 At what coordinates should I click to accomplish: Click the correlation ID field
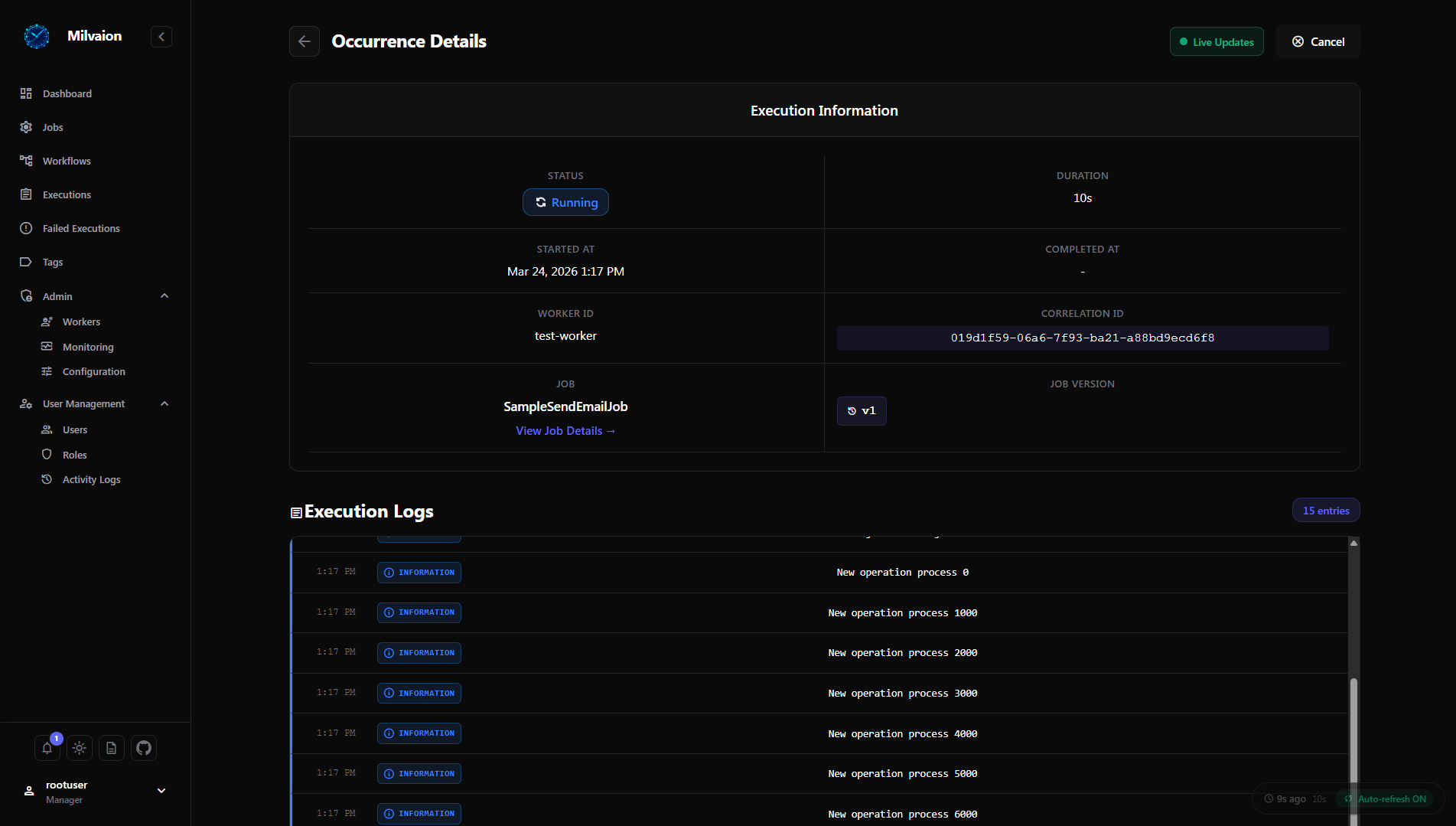click(x=1082, y=338)
